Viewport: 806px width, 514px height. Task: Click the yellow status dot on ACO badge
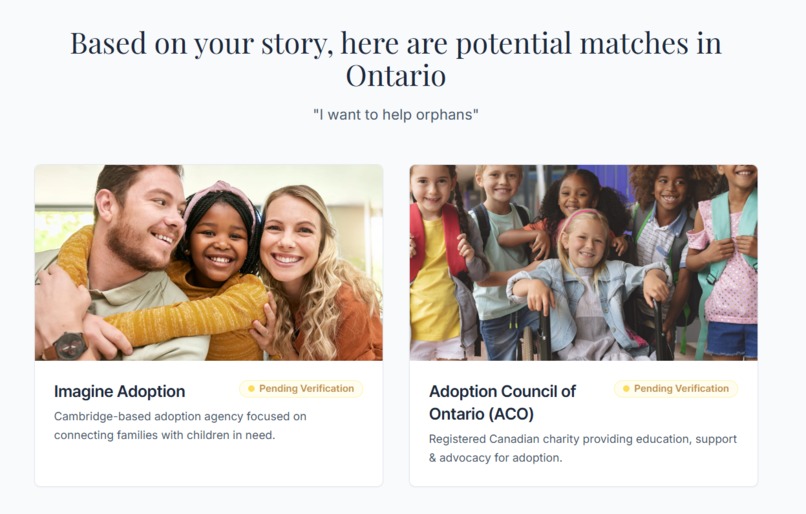coord(626,389)
